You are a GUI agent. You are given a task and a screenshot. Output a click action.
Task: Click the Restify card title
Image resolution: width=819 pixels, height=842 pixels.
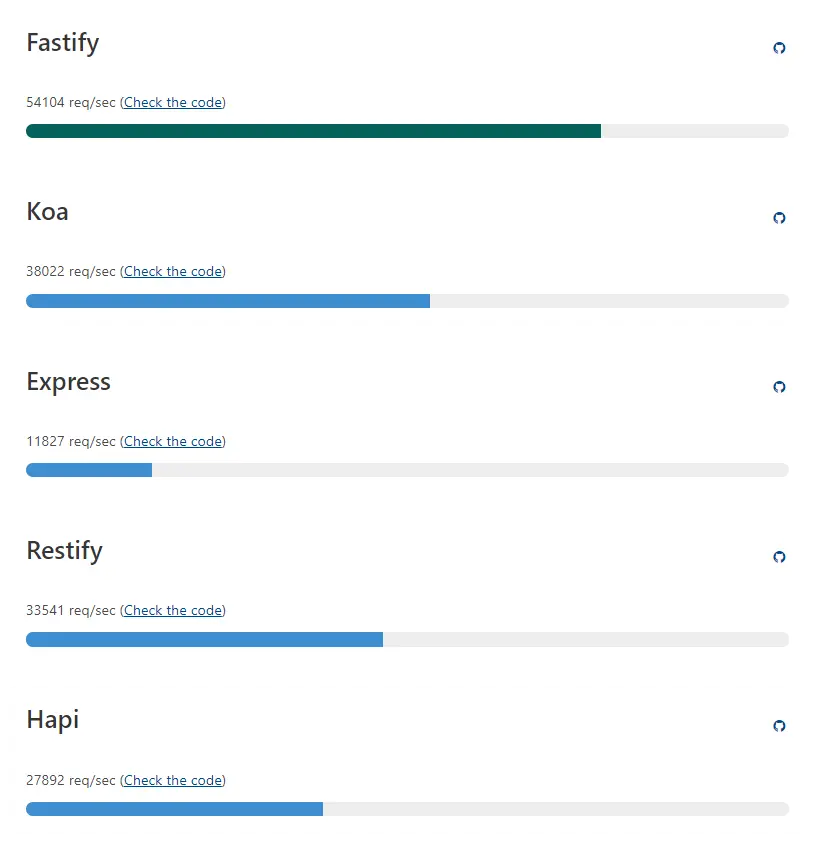(65, 551)
